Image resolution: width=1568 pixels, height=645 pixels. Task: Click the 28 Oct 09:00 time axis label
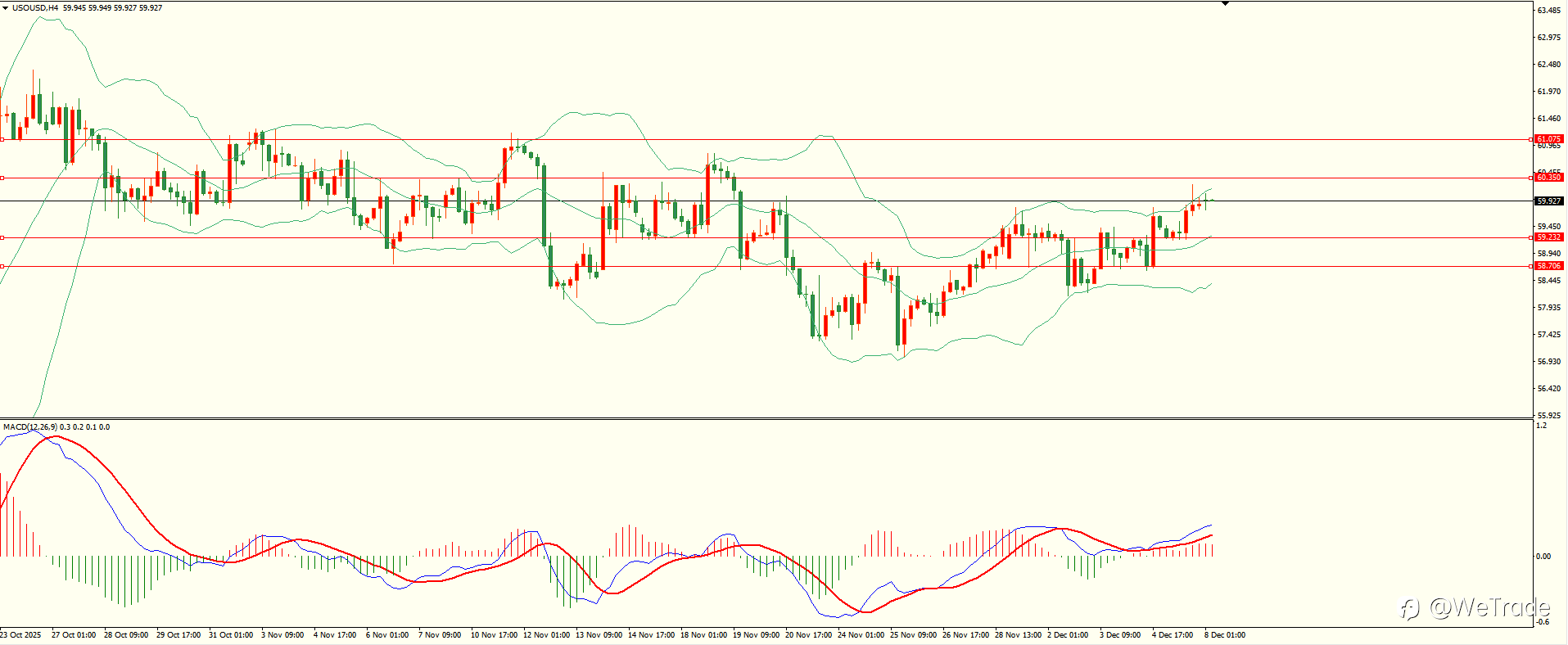pos(126,635)
